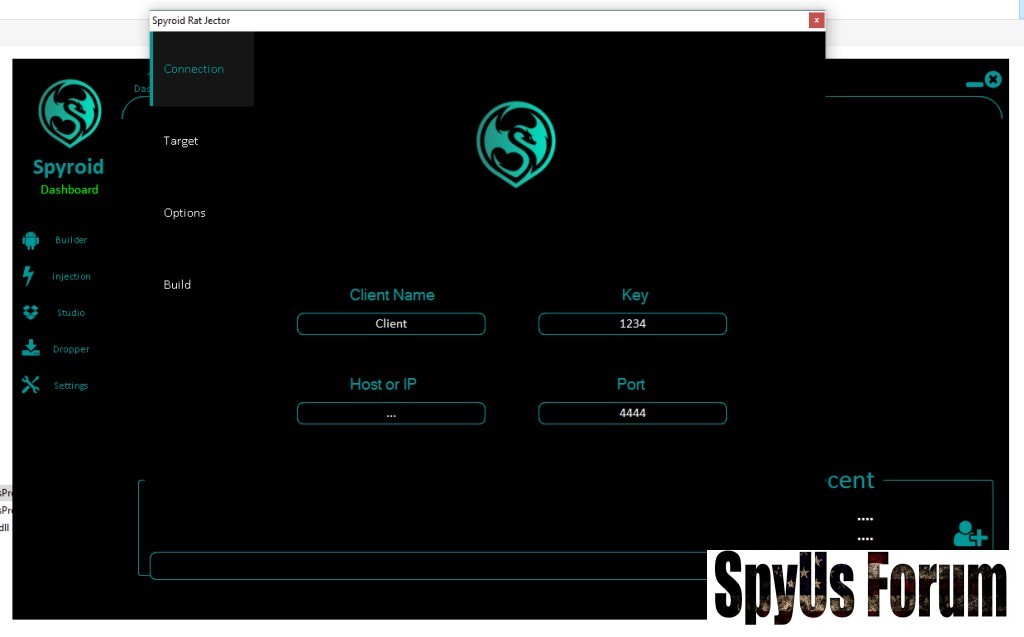Minimize the dashboard using the dash icon

click(973, 85)
